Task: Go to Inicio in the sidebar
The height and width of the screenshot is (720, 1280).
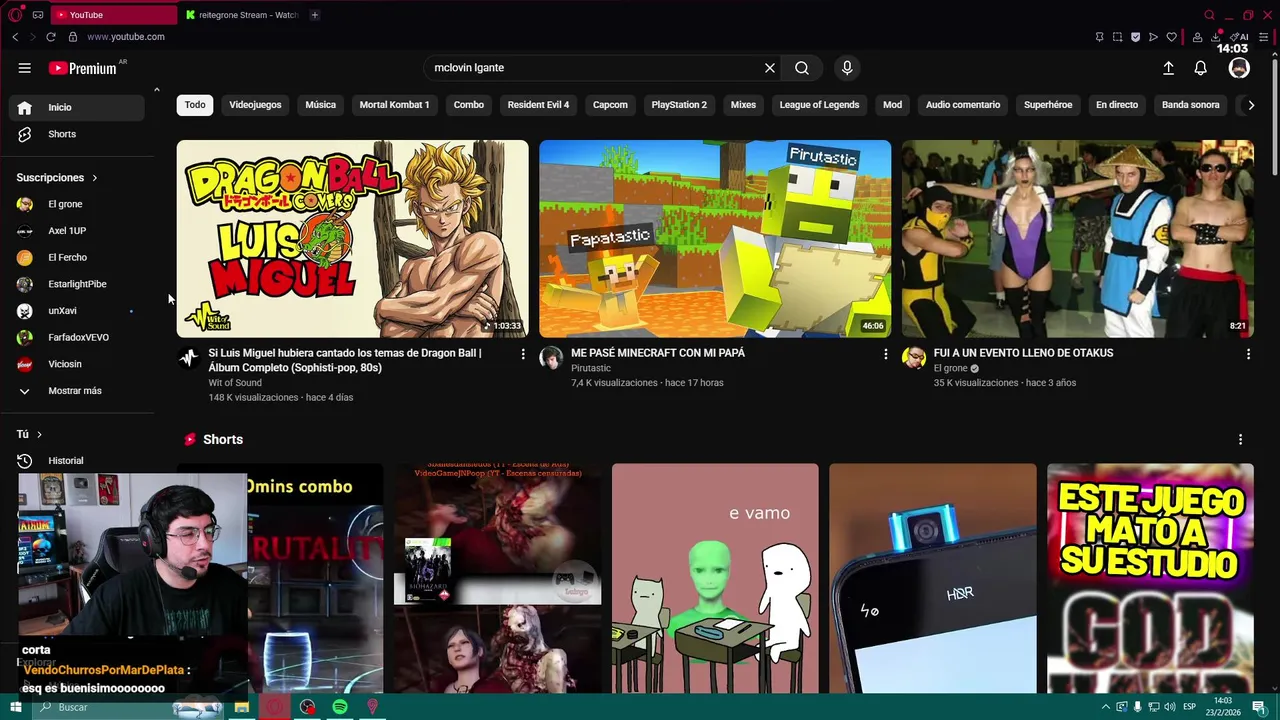Action: tap(76, 107)
